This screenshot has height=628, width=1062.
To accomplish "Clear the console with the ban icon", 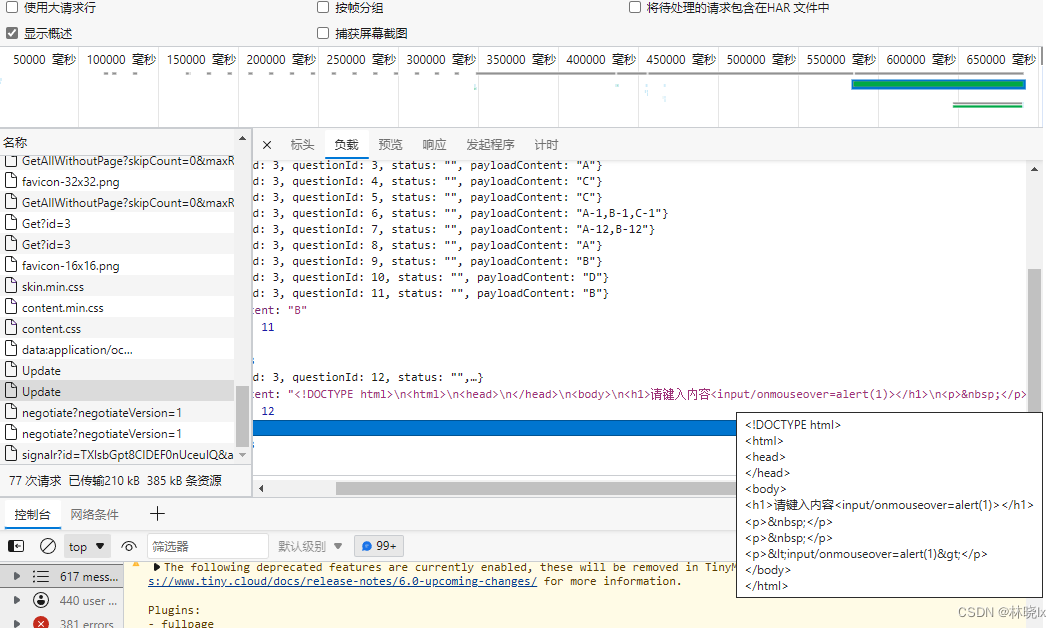I will coord(47,547).
